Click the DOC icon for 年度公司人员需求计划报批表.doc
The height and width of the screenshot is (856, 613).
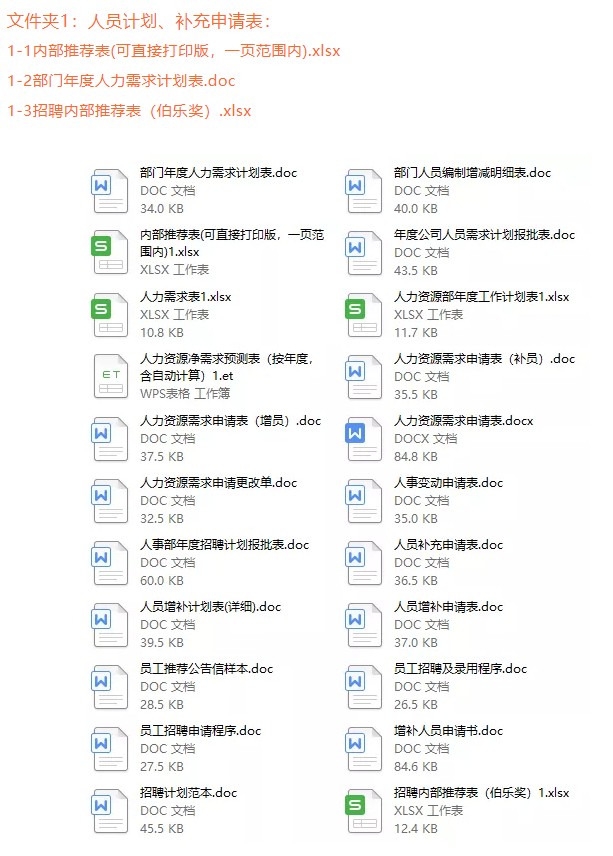tap(364, 252)
